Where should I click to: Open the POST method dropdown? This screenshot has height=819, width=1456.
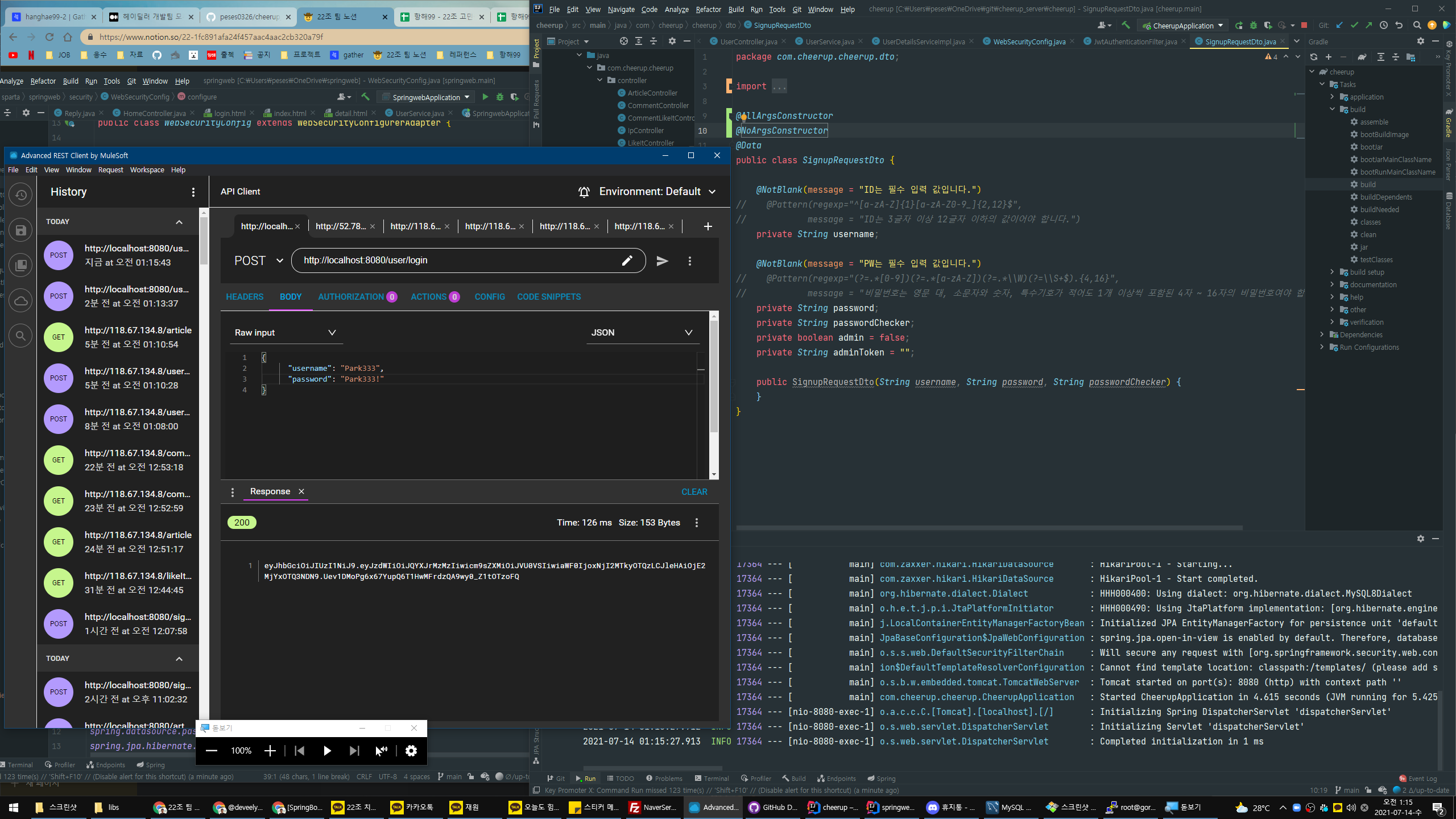[258, 260]
